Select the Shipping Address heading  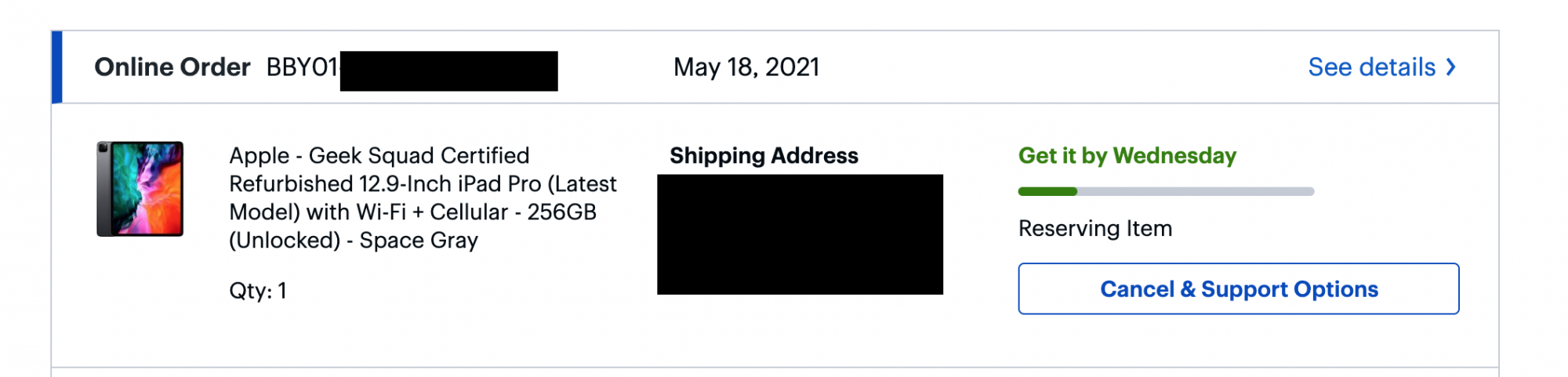tap(764, 156)
